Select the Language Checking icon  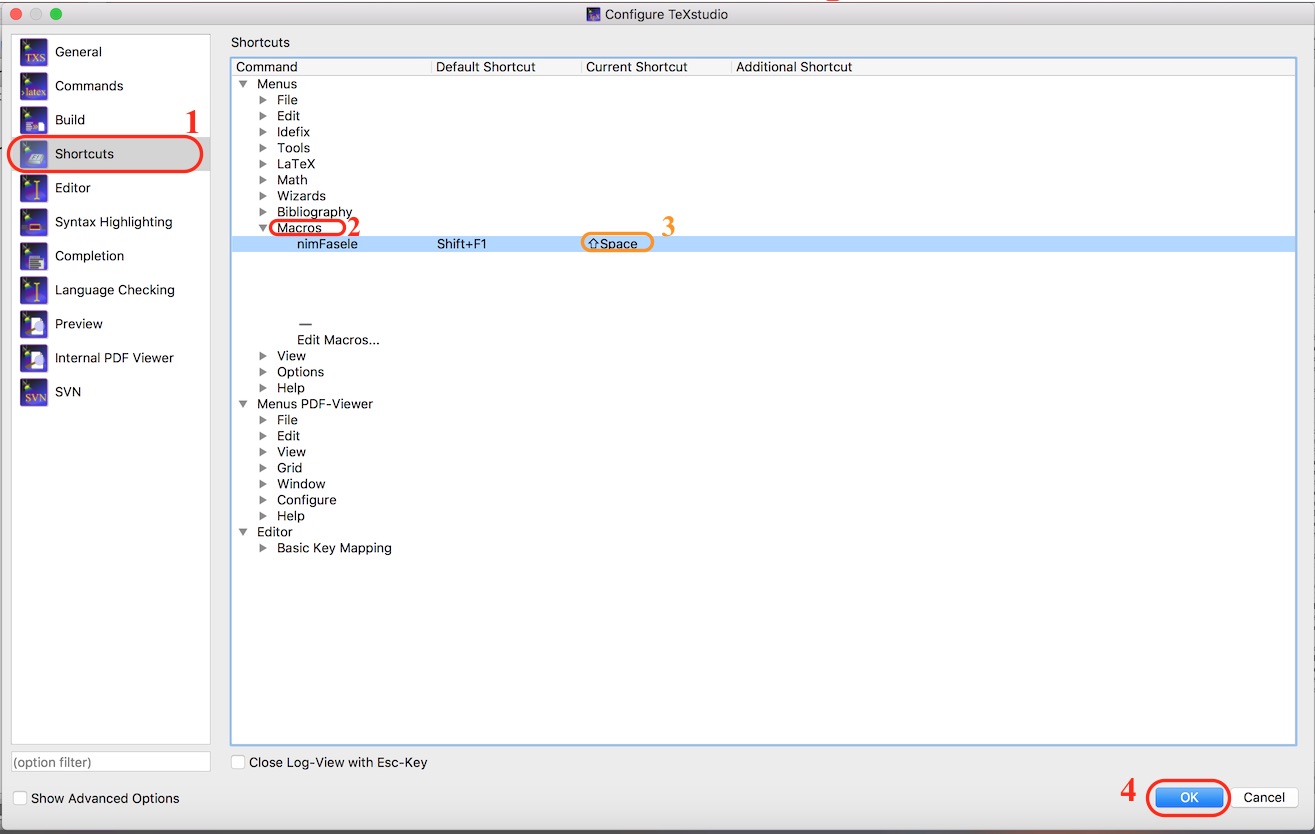[x=34, y=290]
